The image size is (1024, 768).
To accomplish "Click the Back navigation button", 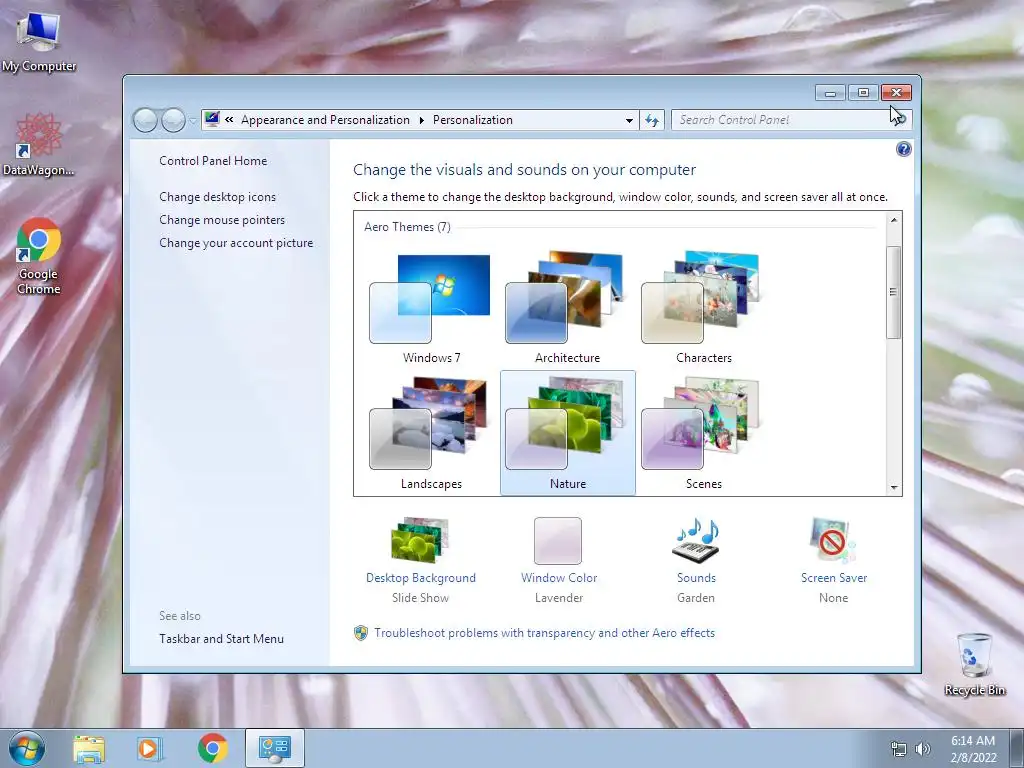I will (x=145, y=120).
